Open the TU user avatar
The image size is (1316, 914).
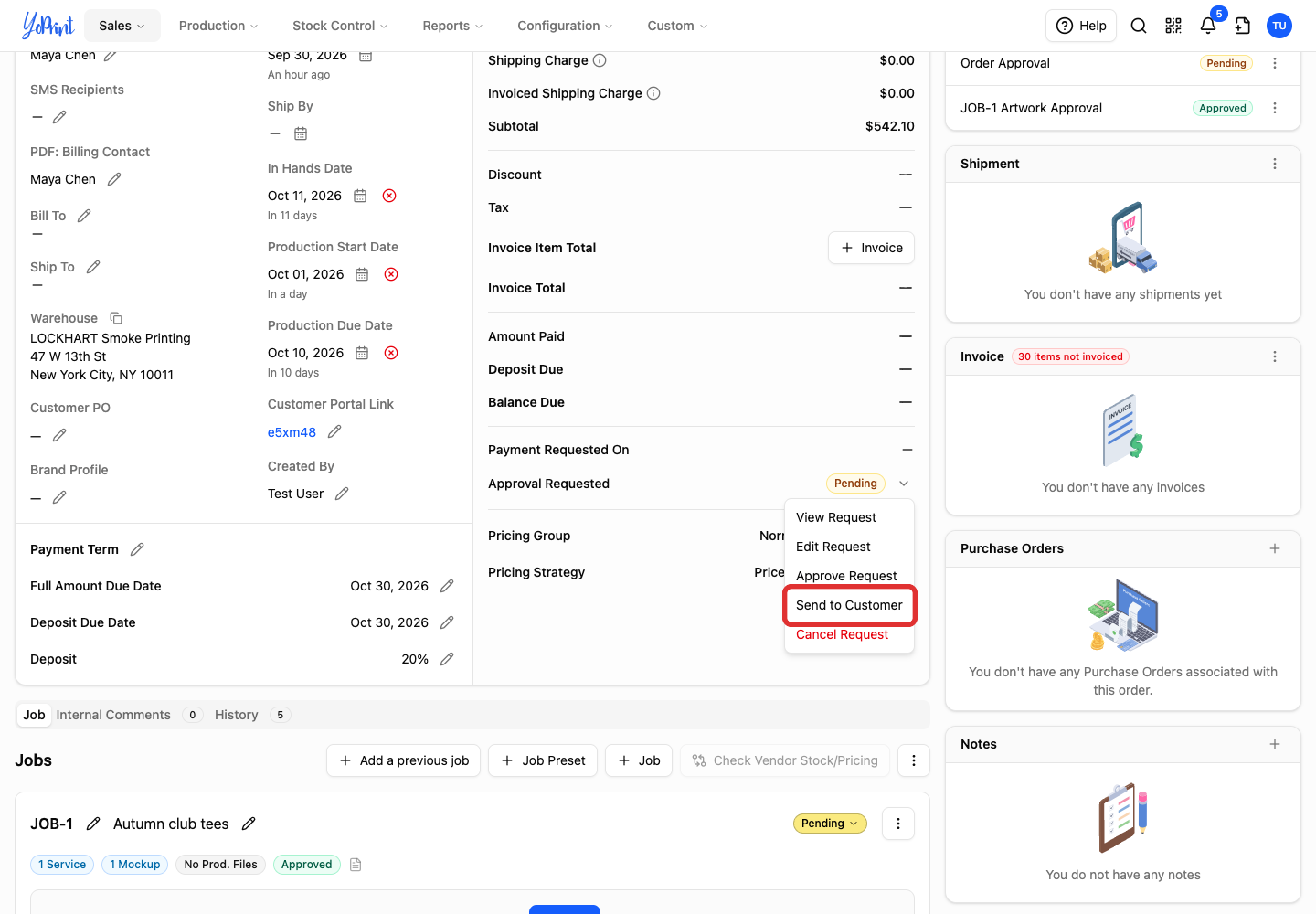pos(1279,26)
